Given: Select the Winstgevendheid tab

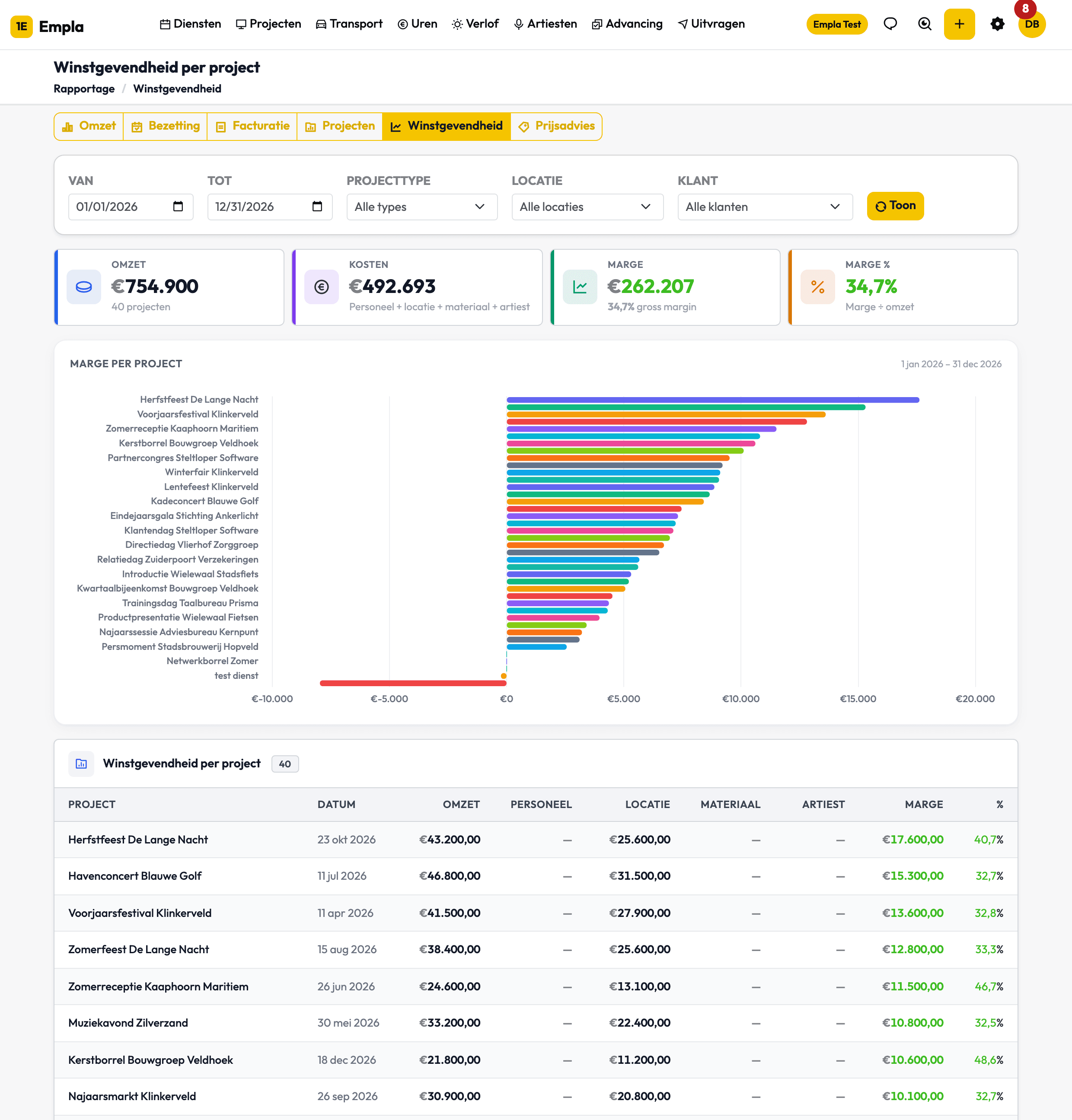Looking at the screenshot, I should click(x=446, y=126).
